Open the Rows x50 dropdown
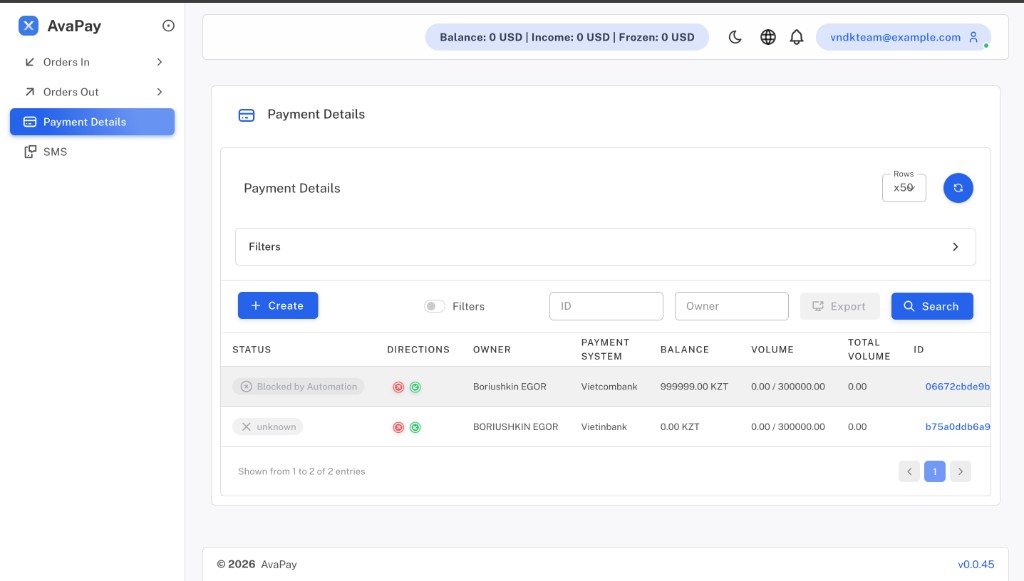The image size is (1024, 581). (904, 188)
